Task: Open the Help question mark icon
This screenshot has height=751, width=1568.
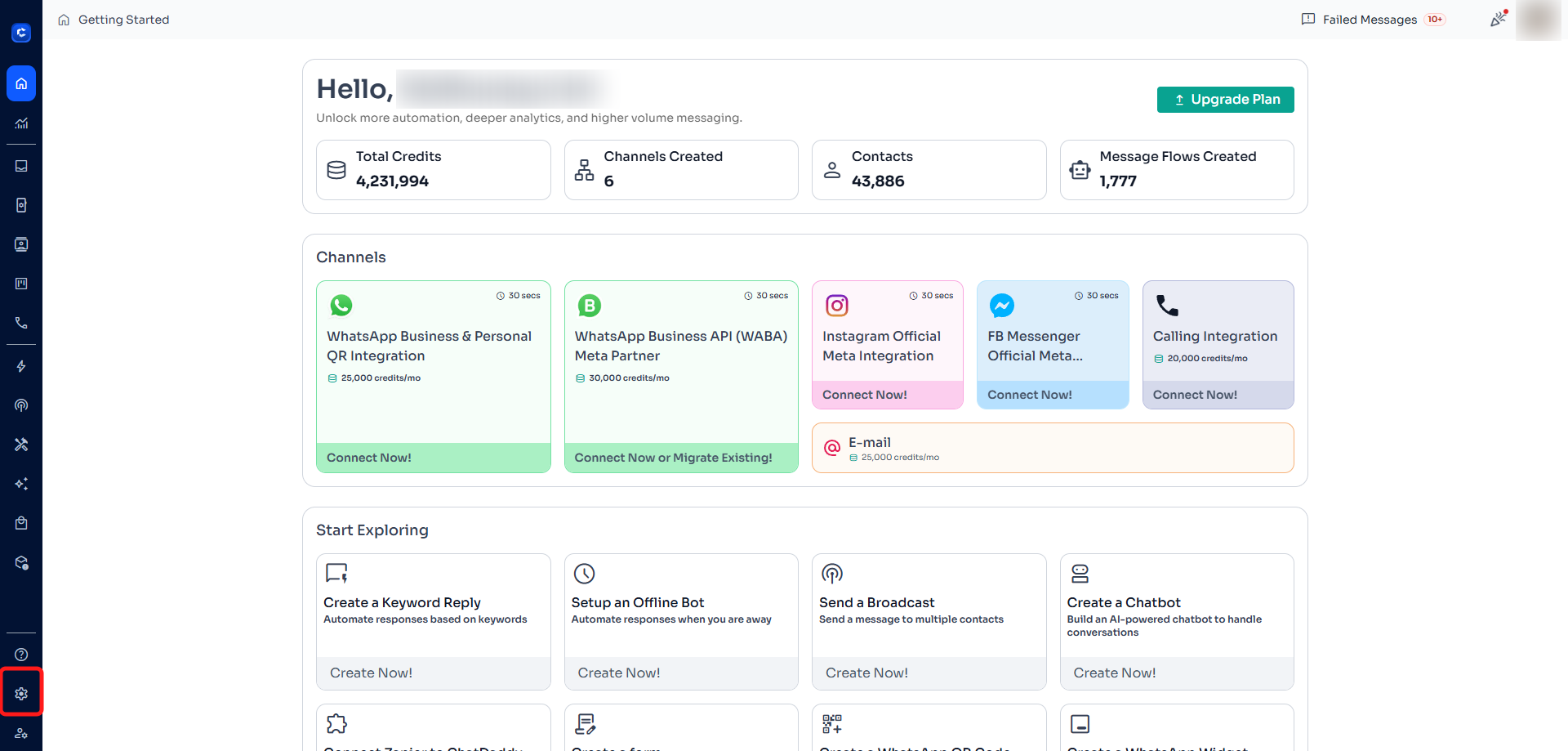Action: [x=21, y=655]
